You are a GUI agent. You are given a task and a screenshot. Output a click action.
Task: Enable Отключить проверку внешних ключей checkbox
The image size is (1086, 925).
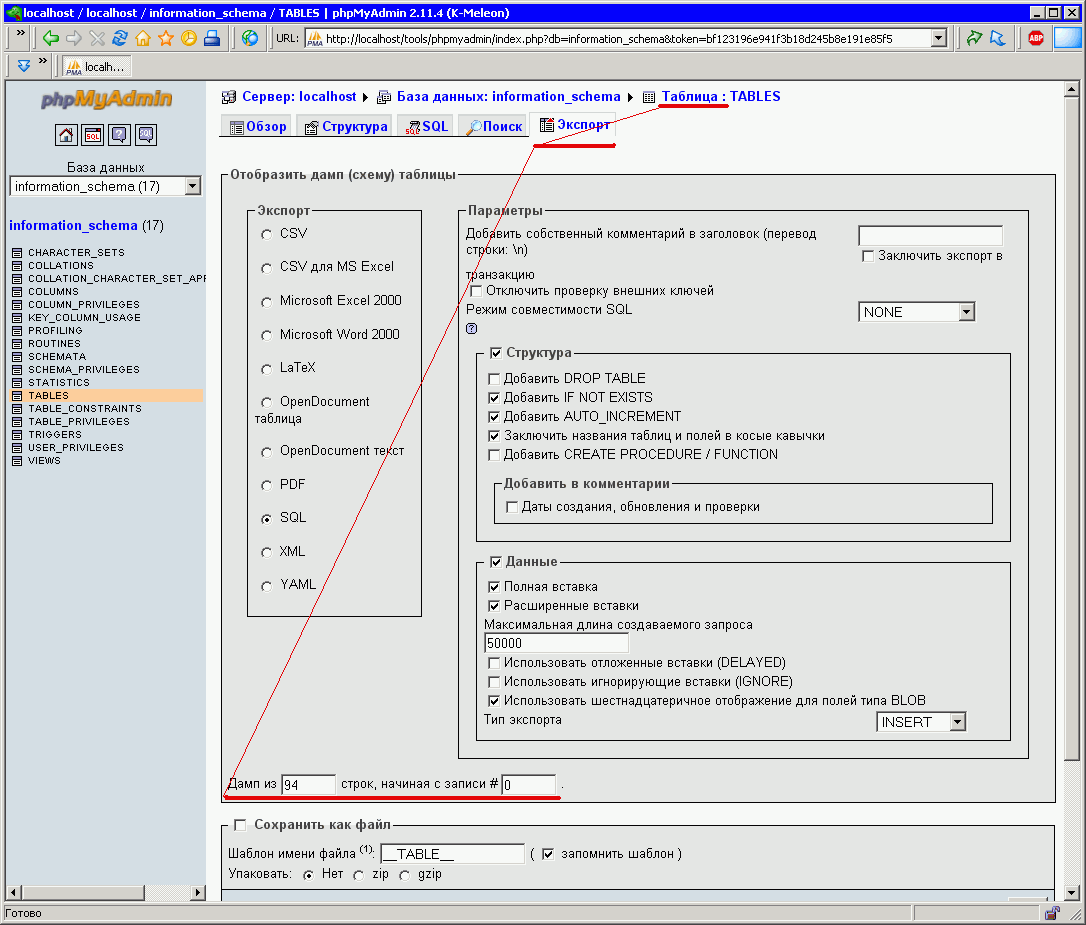point(476,291)
